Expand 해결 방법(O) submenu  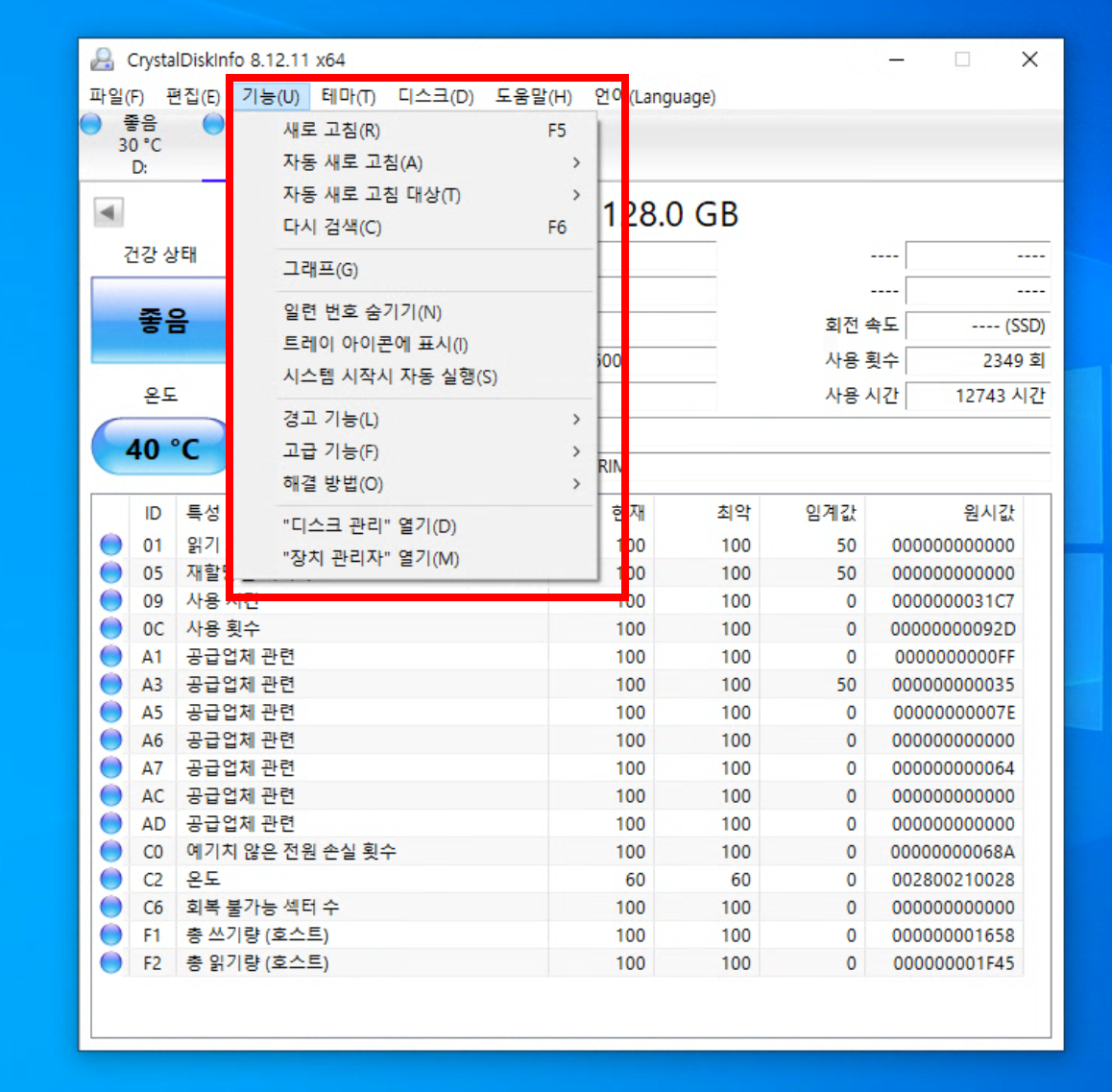click(416, 484)
